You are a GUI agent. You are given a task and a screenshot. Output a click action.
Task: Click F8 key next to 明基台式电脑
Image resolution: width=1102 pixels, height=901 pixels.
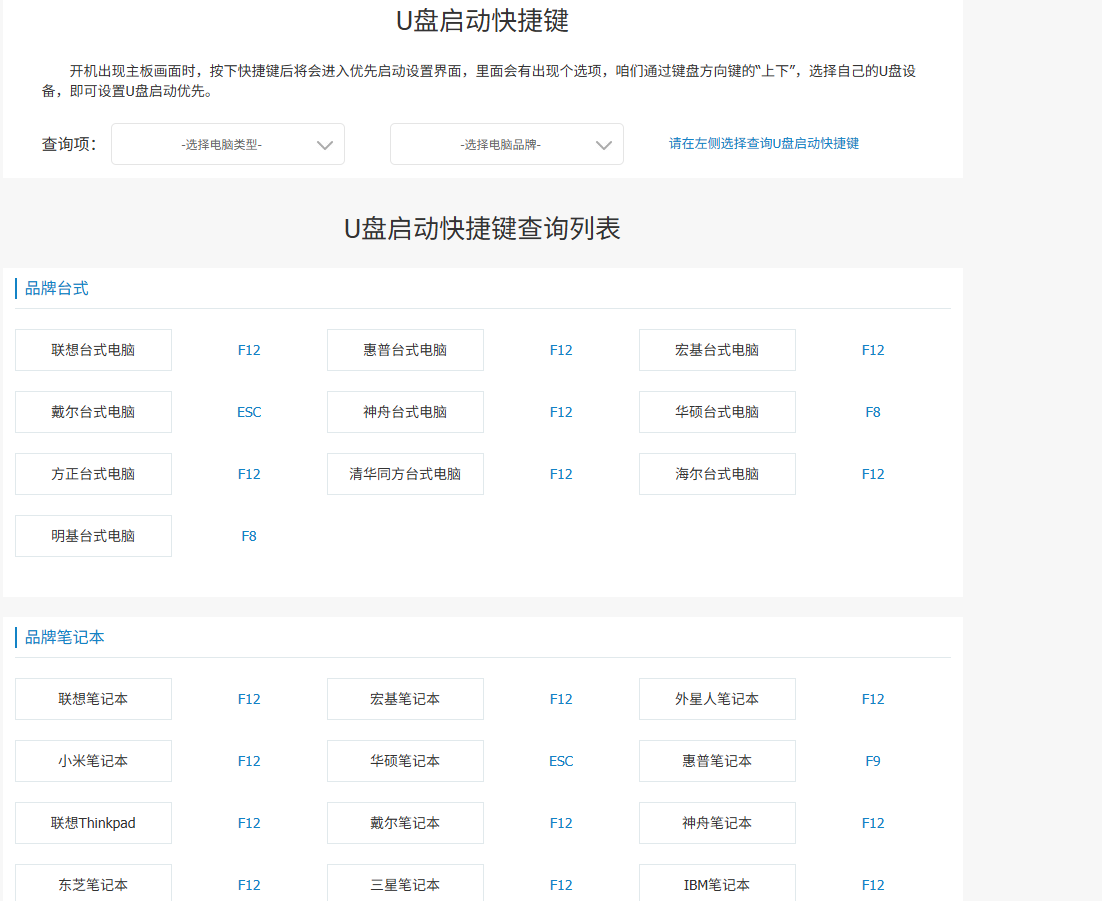tap(249, 536)
